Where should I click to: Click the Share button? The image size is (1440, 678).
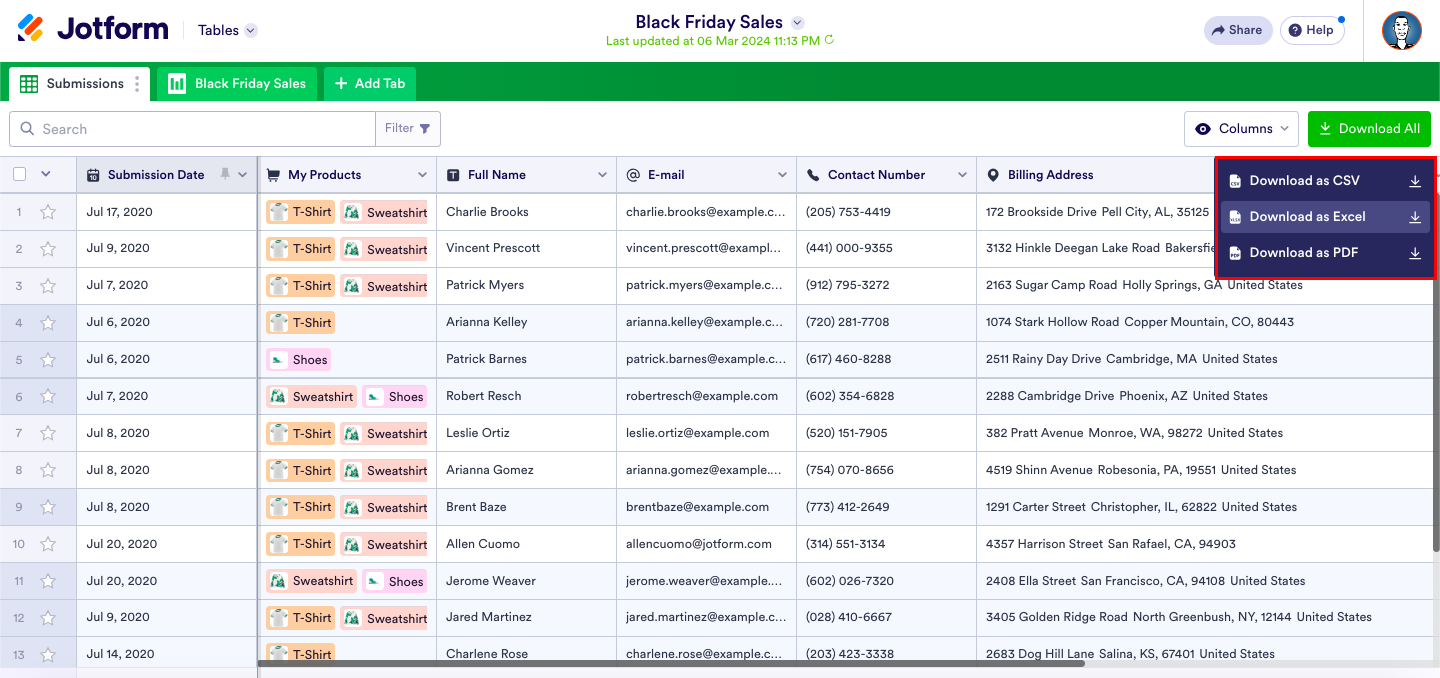pyautogui.click(x=1238, y=30)
